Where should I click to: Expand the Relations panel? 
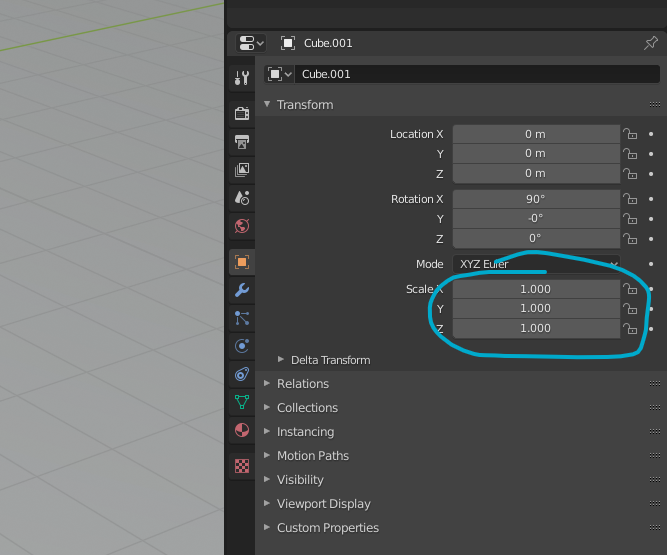pyautogui.click(x=302, y=384)
